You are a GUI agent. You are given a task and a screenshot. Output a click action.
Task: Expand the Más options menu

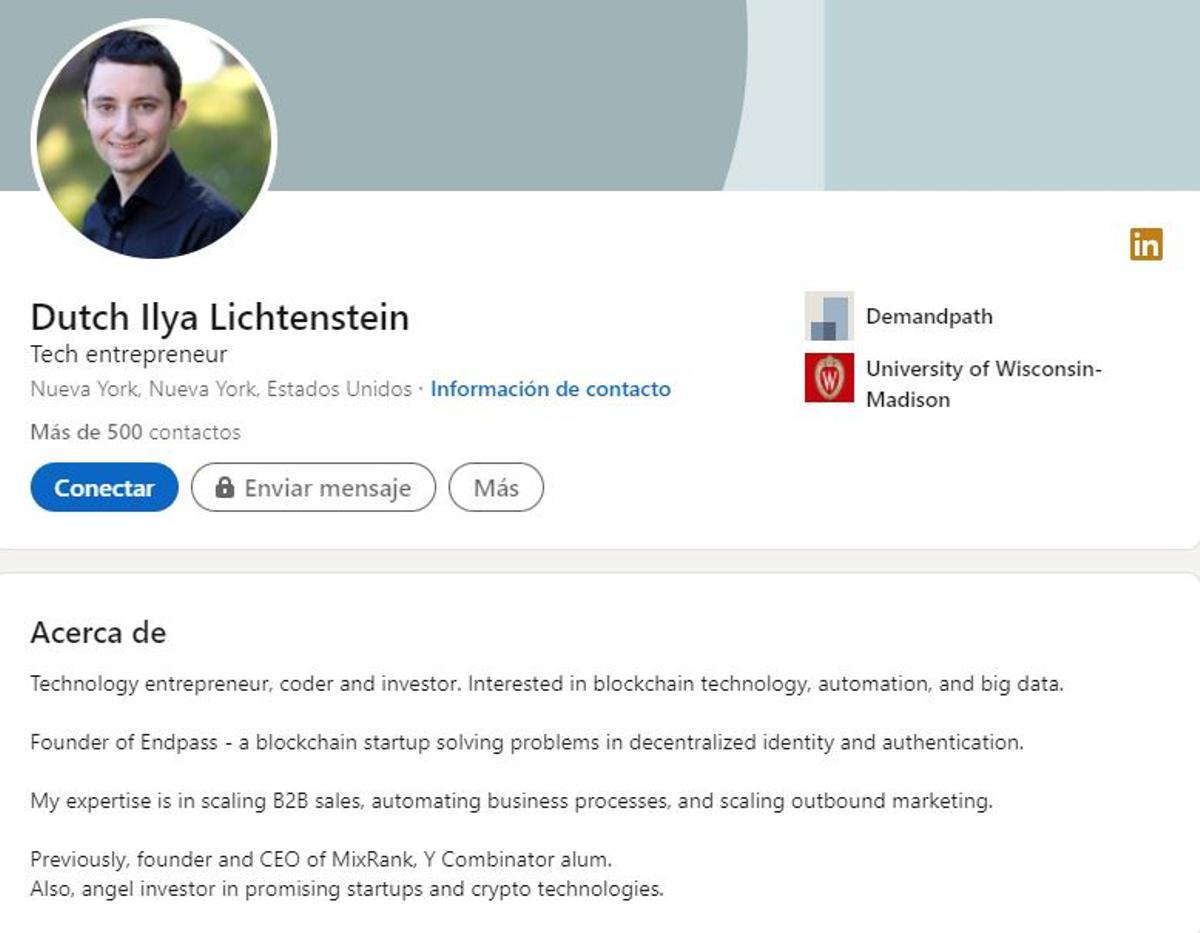pos(497,488)
